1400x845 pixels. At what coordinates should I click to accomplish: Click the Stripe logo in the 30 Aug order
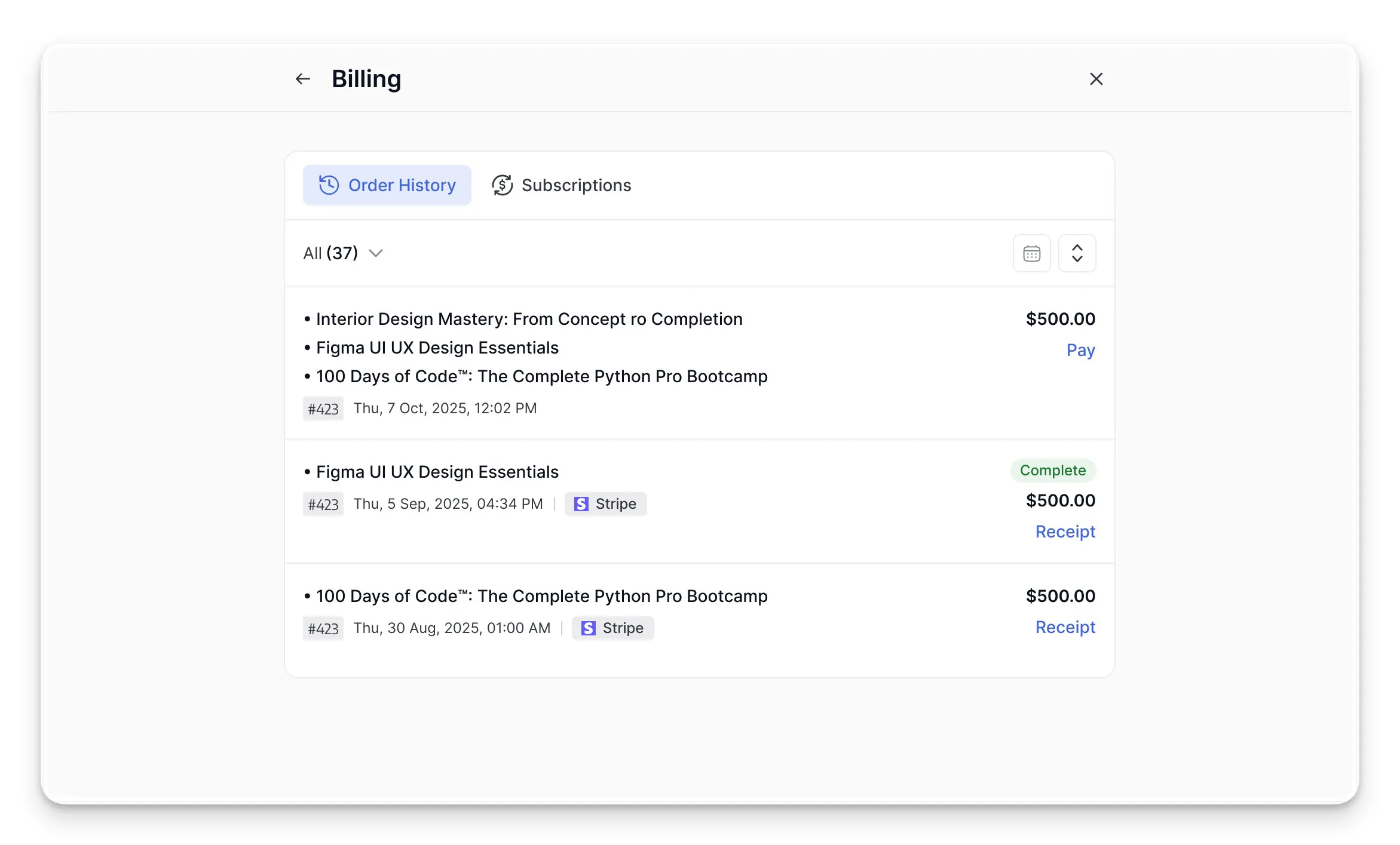588,628
